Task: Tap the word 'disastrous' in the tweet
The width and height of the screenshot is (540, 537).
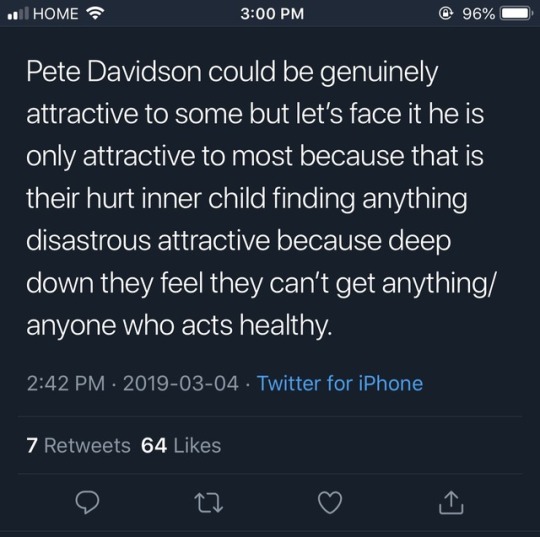Action: [x=89, y=240]
